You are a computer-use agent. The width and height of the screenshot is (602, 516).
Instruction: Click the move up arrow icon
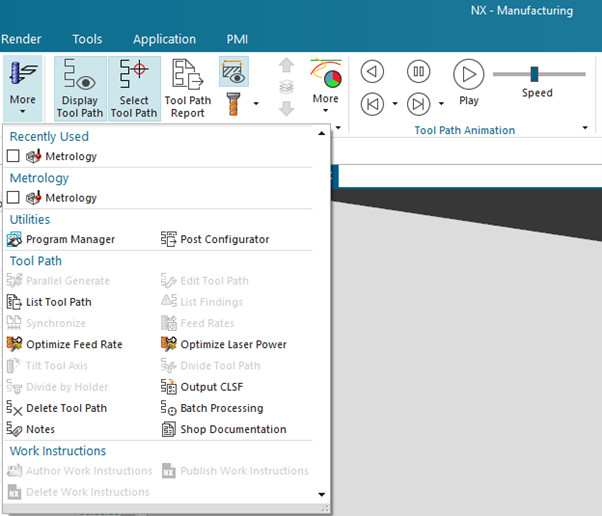pyautogui.click(x=286, y=65)
